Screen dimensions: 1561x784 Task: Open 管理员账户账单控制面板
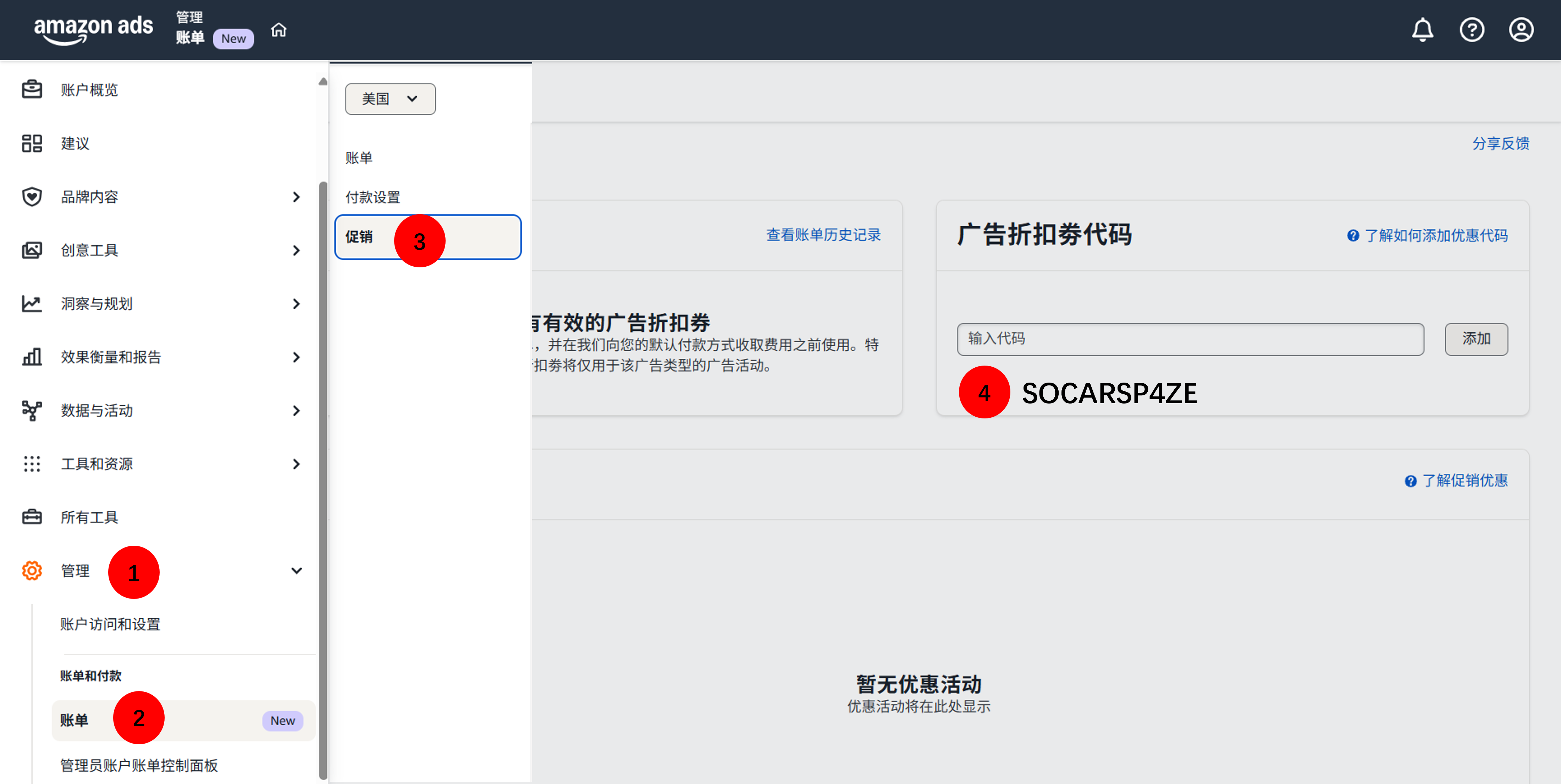tap(139, 765)
